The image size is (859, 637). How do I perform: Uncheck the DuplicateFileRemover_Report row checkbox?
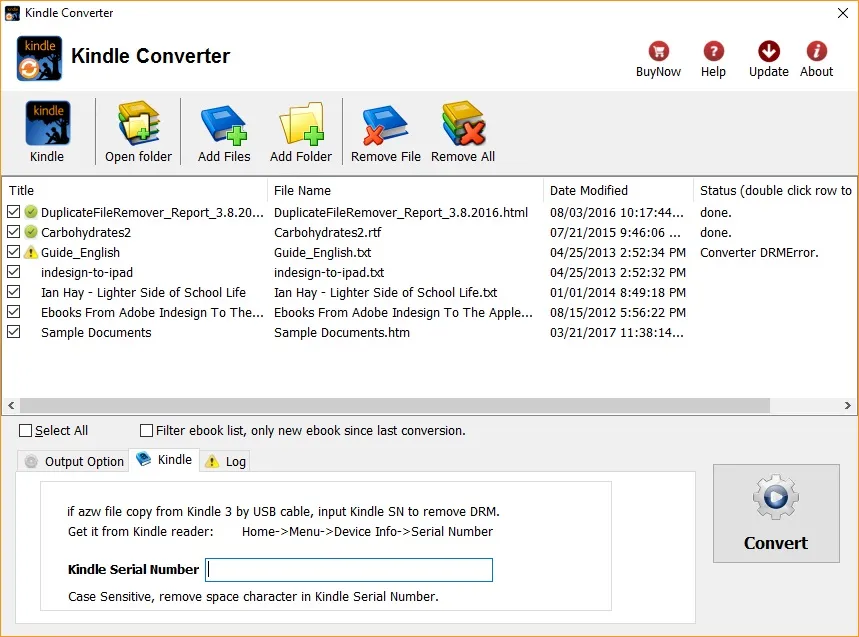14,211
